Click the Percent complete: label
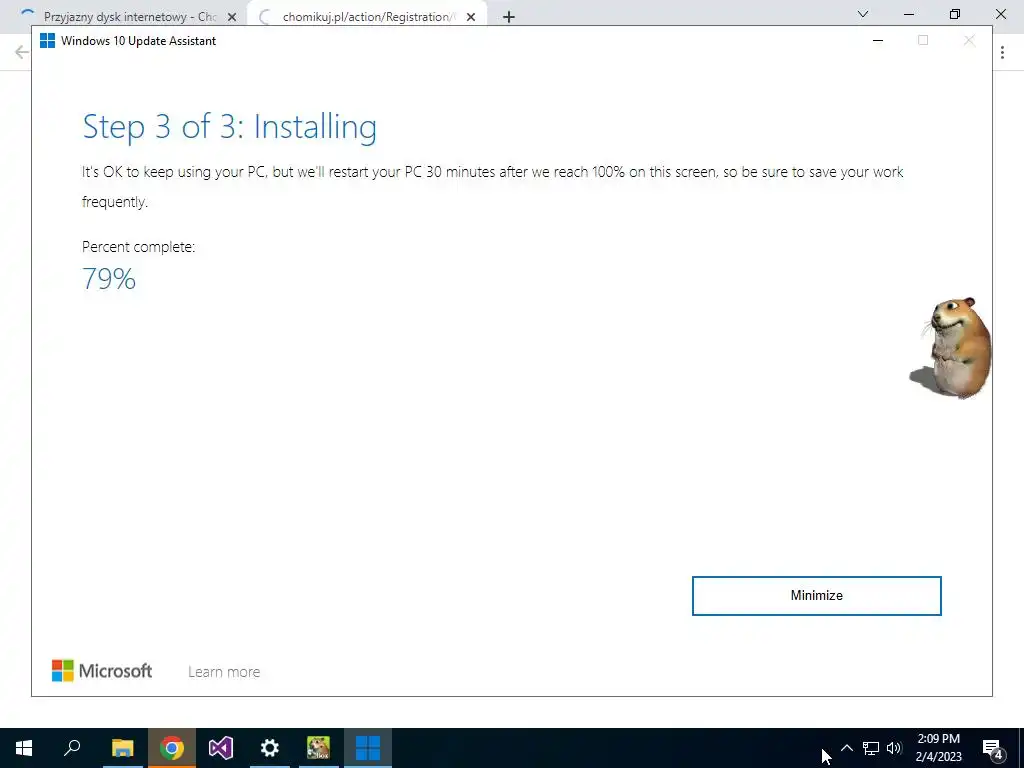The height and width of the screenshot is (768, 1024). tap(138, 247)
